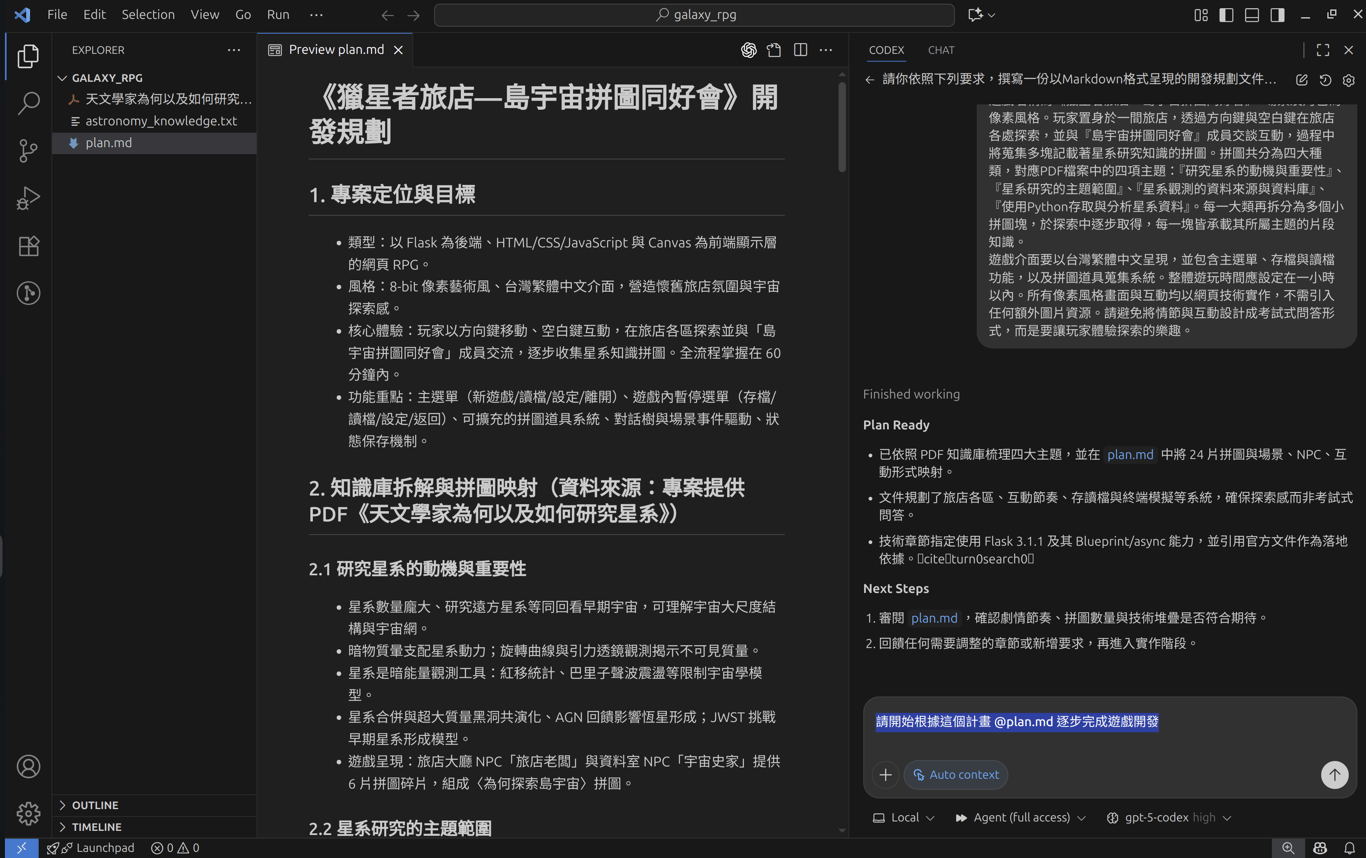Open Codex chat history icon

point(1325,80)
